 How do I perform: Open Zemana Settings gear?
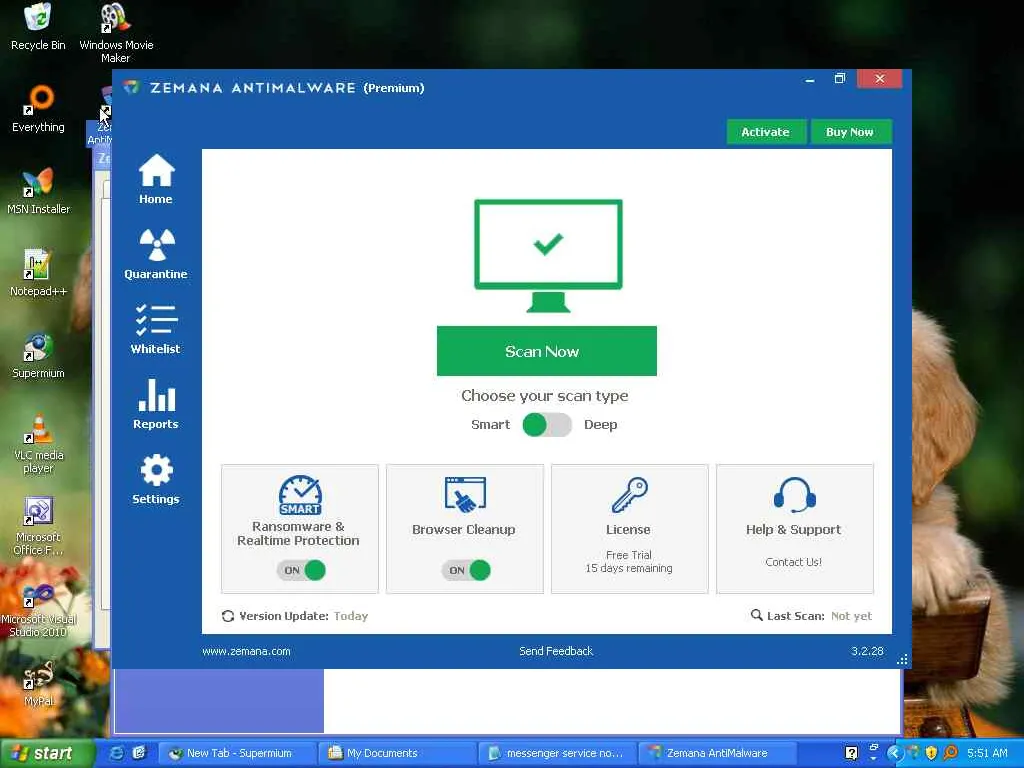point(156,479)
